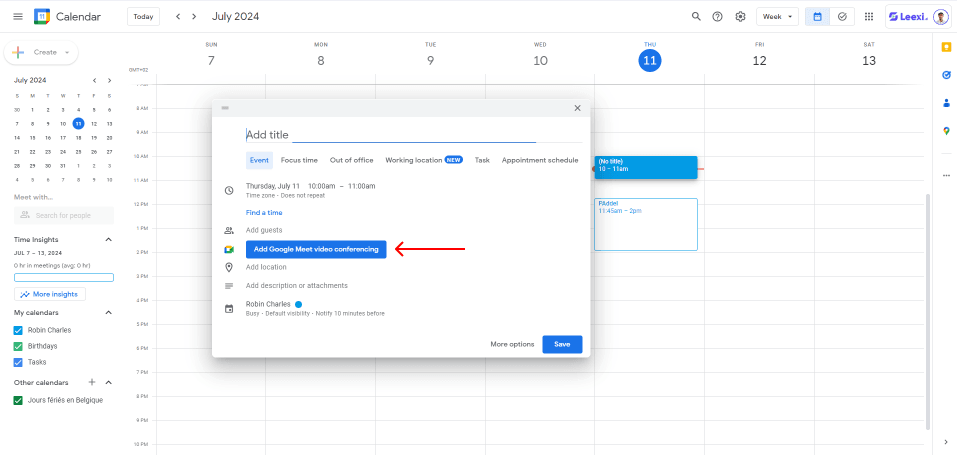957x455 pixels.
Task: Close the event creation dialog
Action: [577, 108]
